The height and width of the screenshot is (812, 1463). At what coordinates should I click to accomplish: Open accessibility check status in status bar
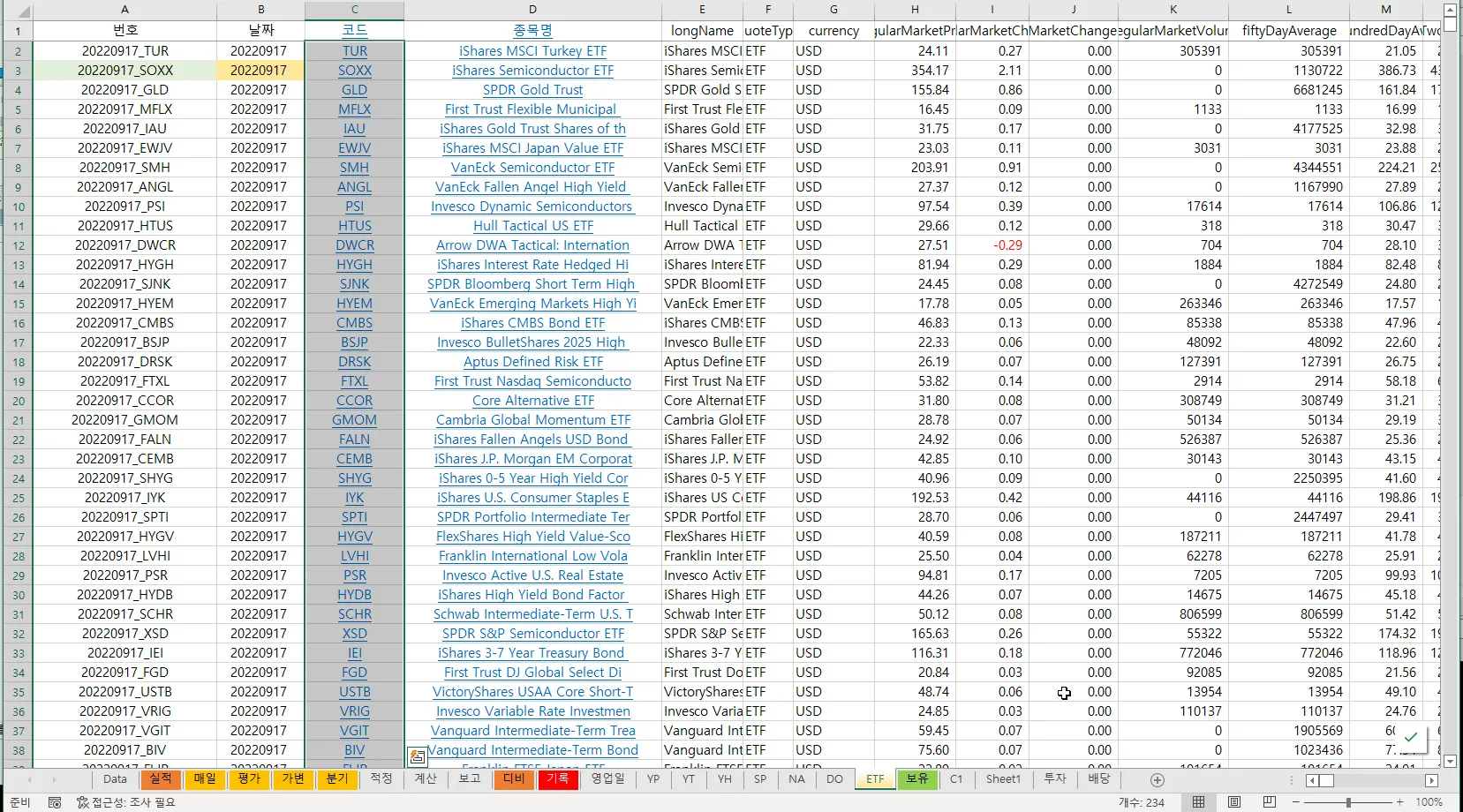(126, 802)
